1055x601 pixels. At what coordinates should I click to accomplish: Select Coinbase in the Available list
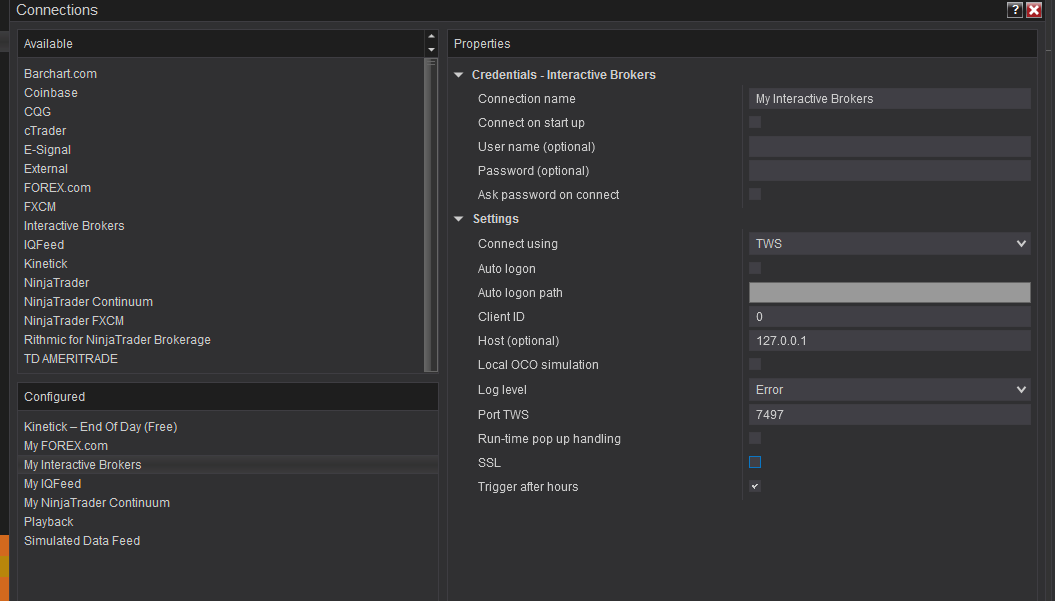pos(51,93)
